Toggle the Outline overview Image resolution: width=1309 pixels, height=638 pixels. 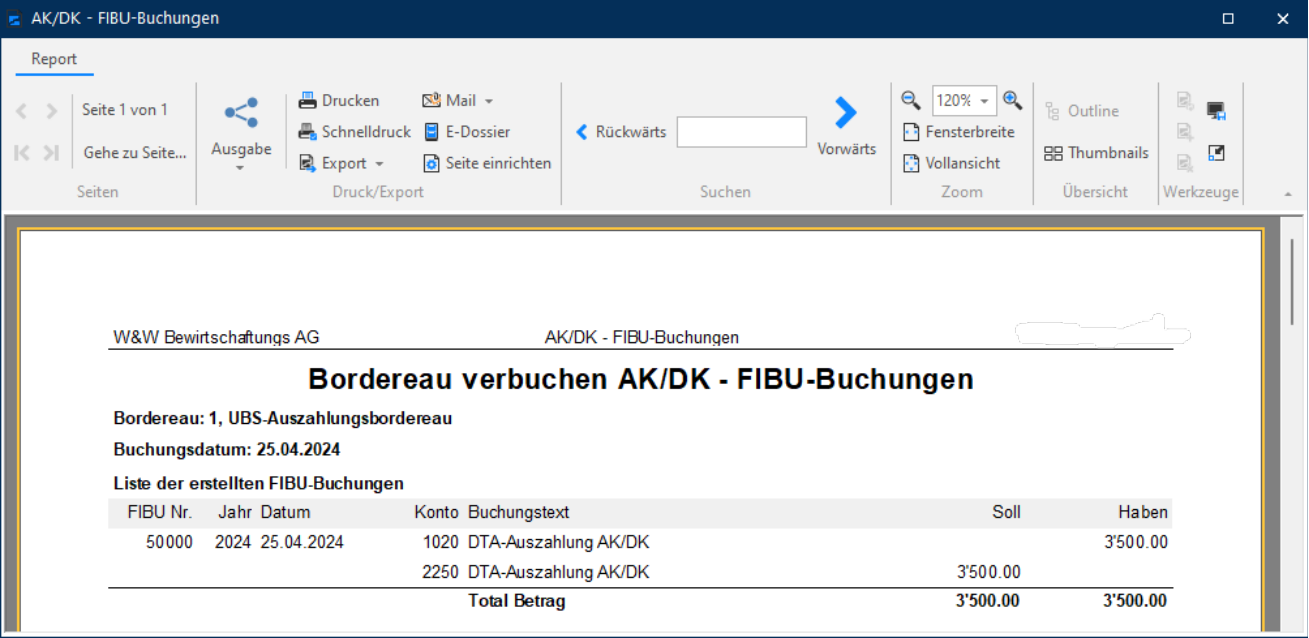point(1082,111)
